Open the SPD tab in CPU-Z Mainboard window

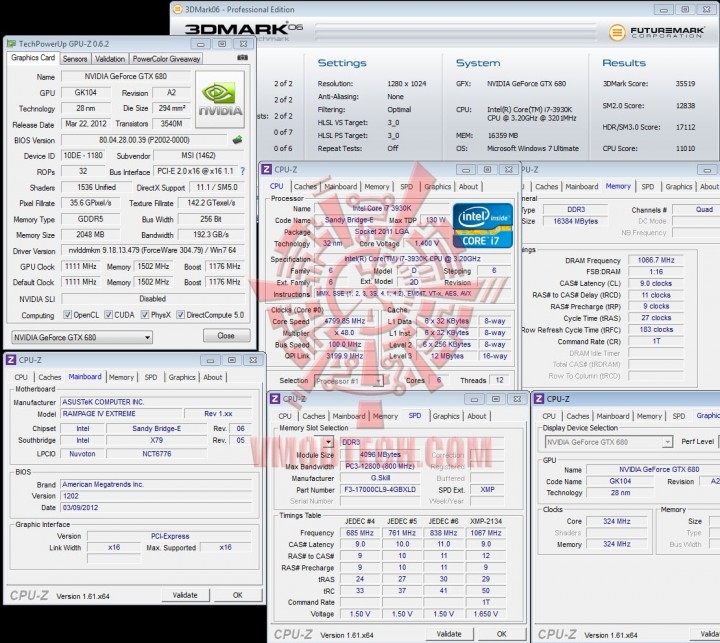(151, 377)
